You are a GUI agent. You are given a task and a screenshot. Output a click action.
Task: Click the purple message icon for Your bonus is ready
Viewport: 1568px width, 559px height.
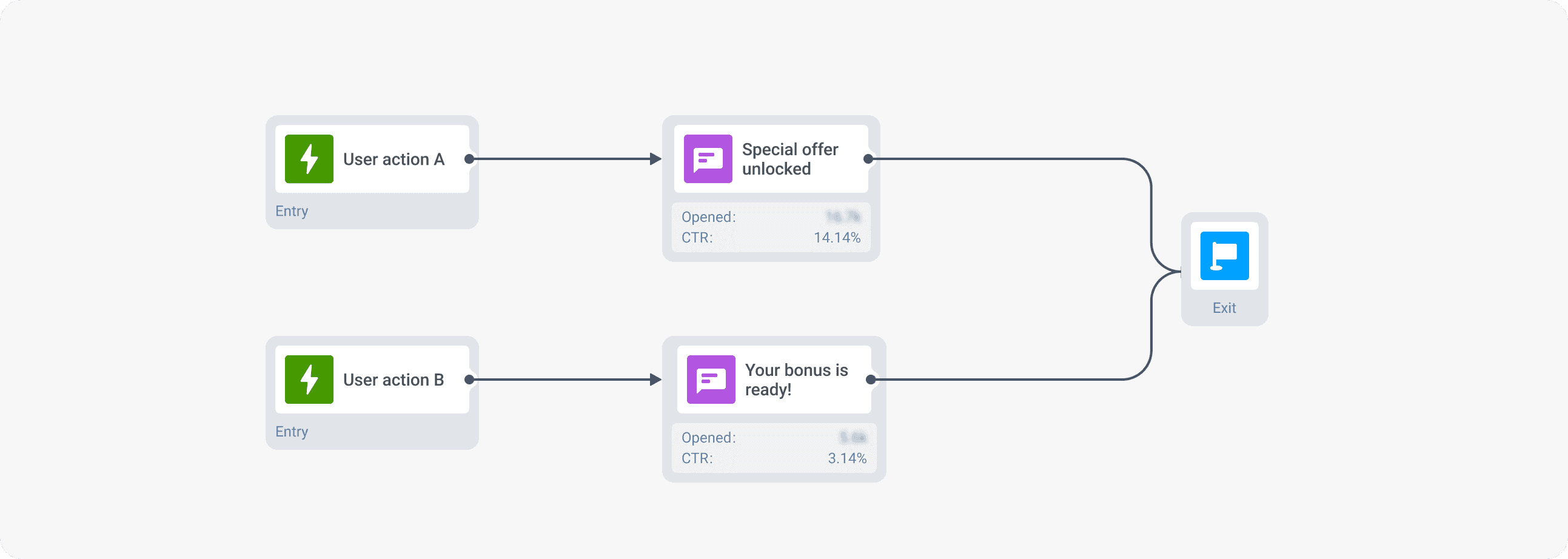[x=711, y=380]
